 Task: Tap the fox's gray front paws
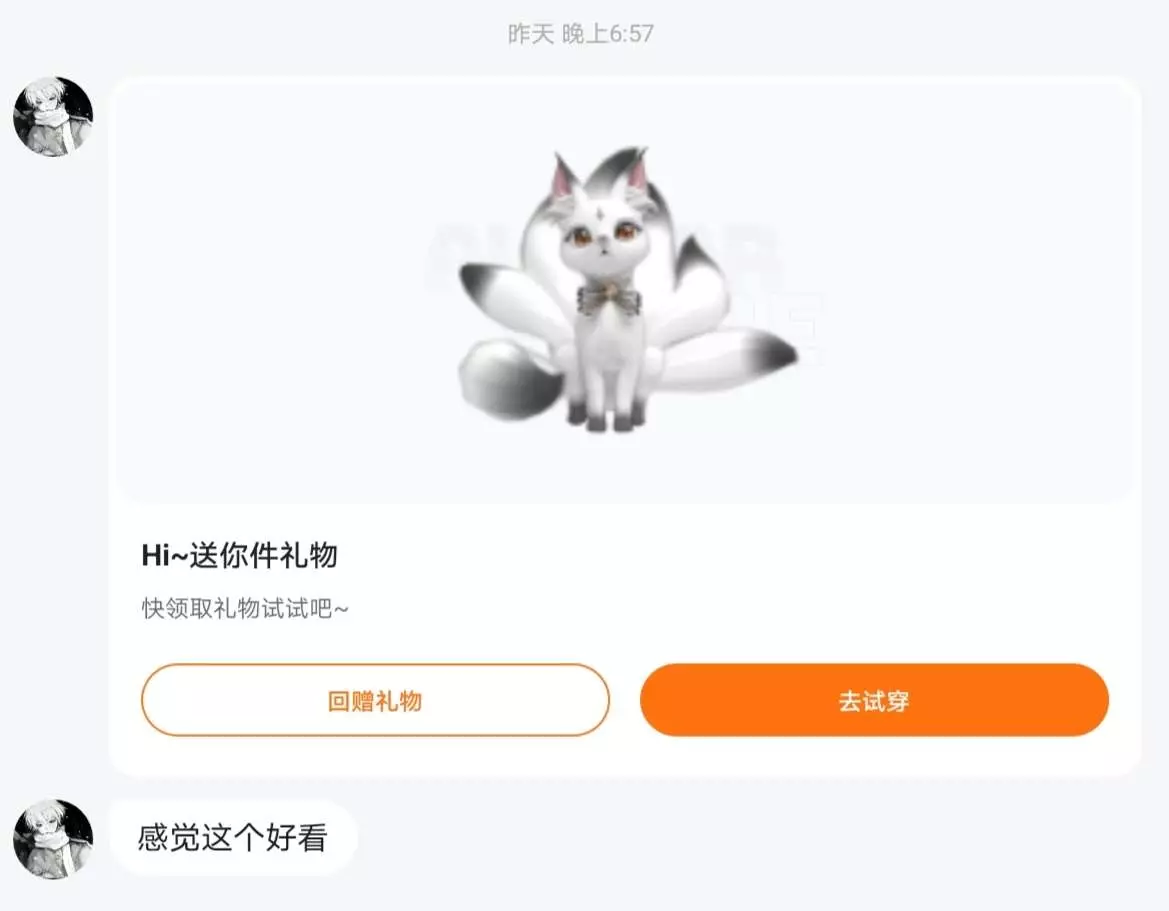tap(605, 417)
